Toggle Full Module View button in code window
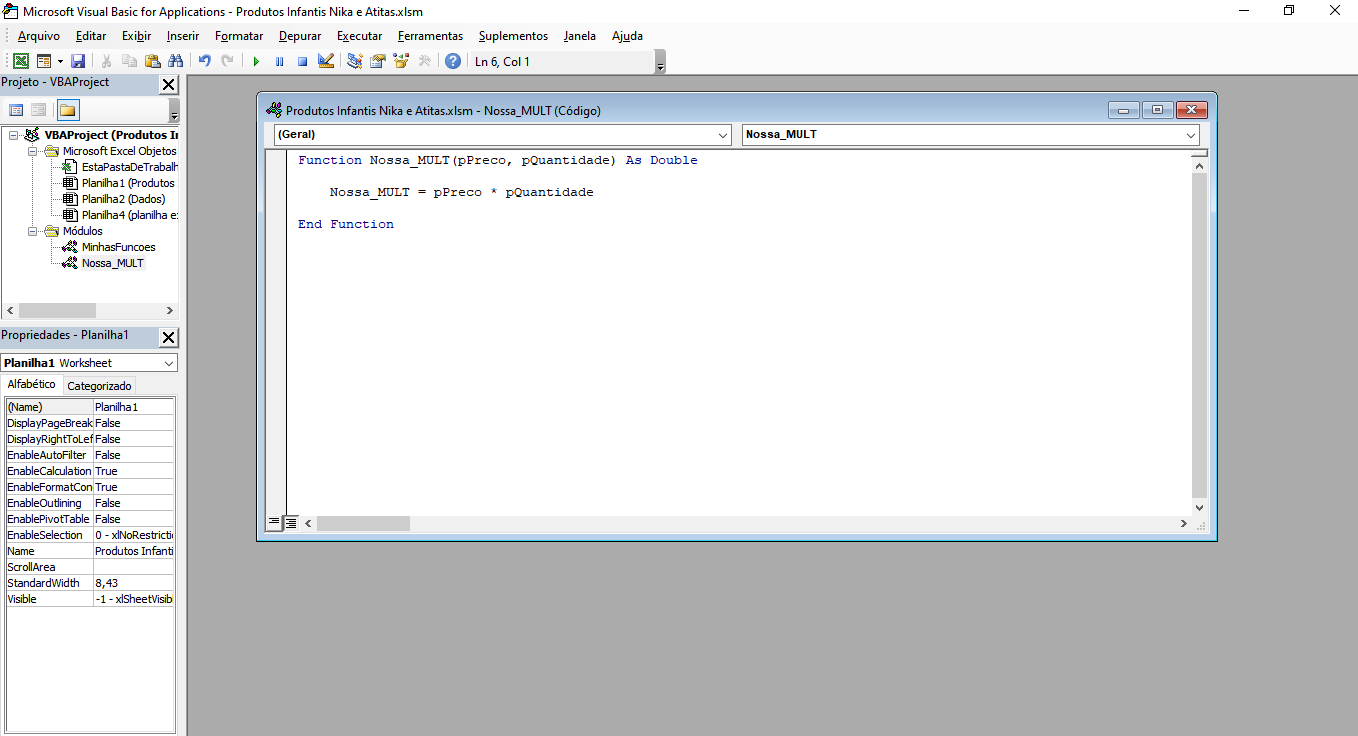 (x=290, y=523)
